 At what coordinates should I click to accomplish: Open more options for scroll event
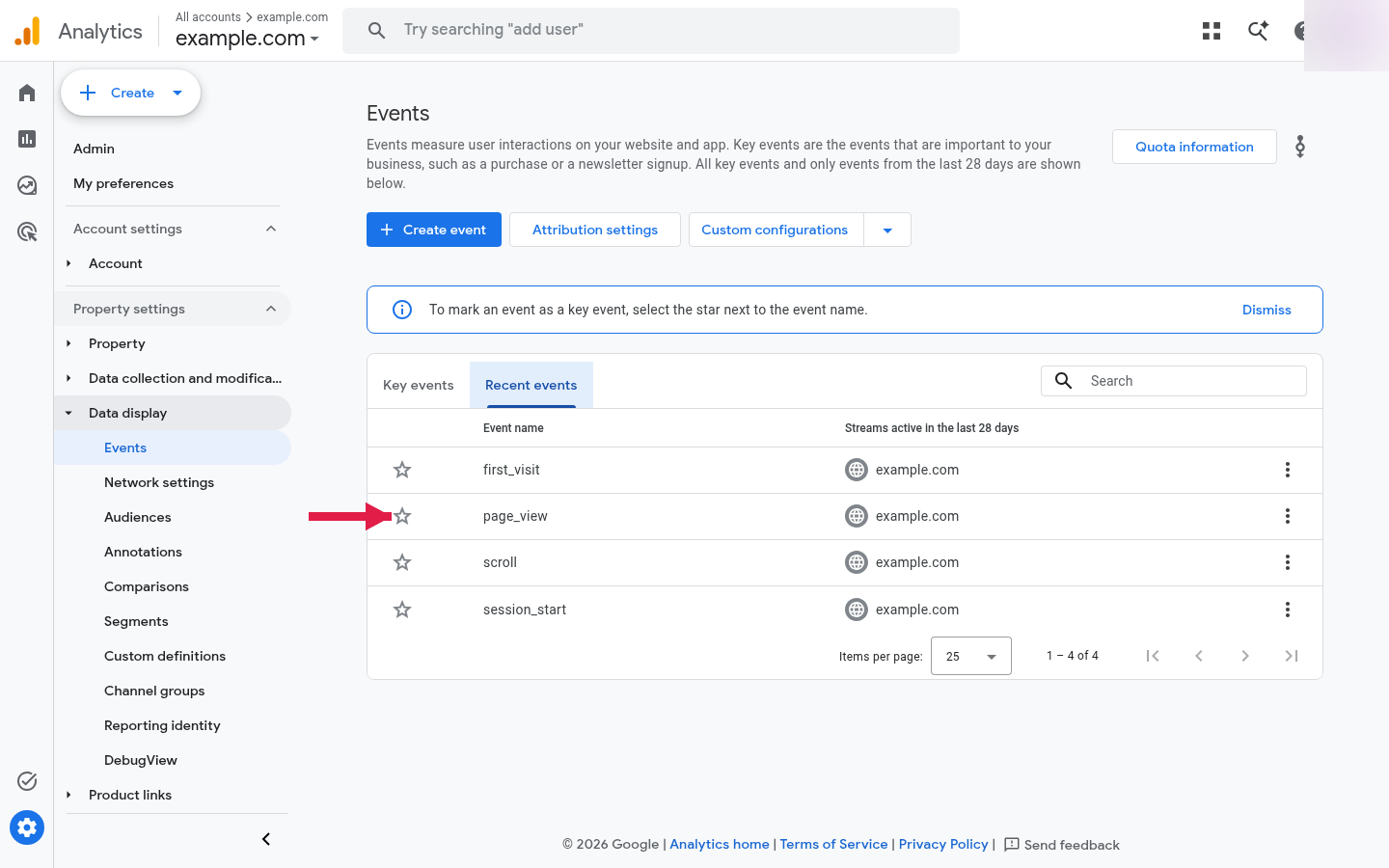tap(1287, 562)
